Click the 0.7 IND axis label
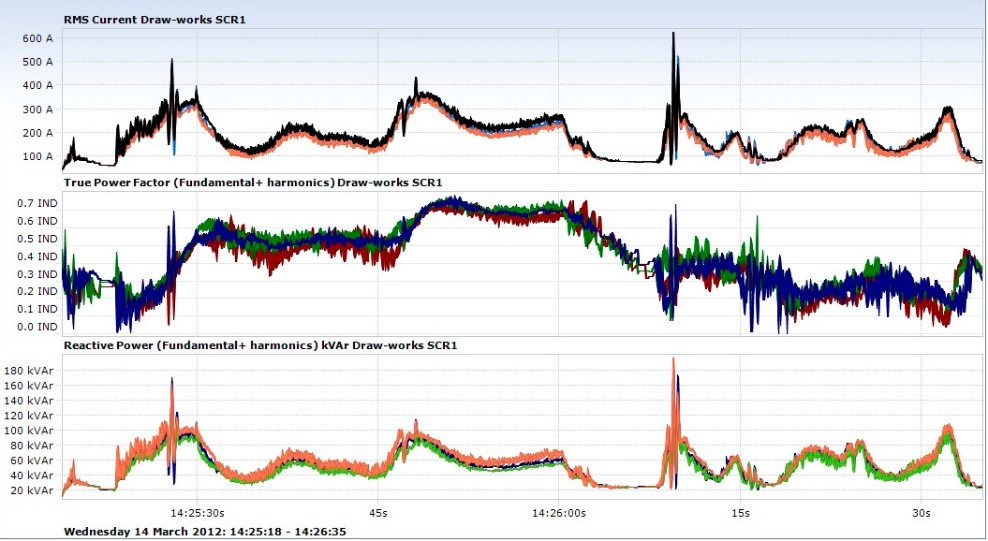The width and height of the screenshot is (988, 541). pos(37,203)
